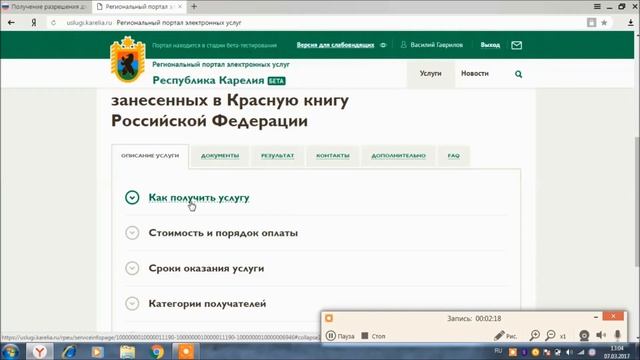Click the taskbar clock showing 07.03.2017
This screenshot has width=640, height=360.
(617, 352)
